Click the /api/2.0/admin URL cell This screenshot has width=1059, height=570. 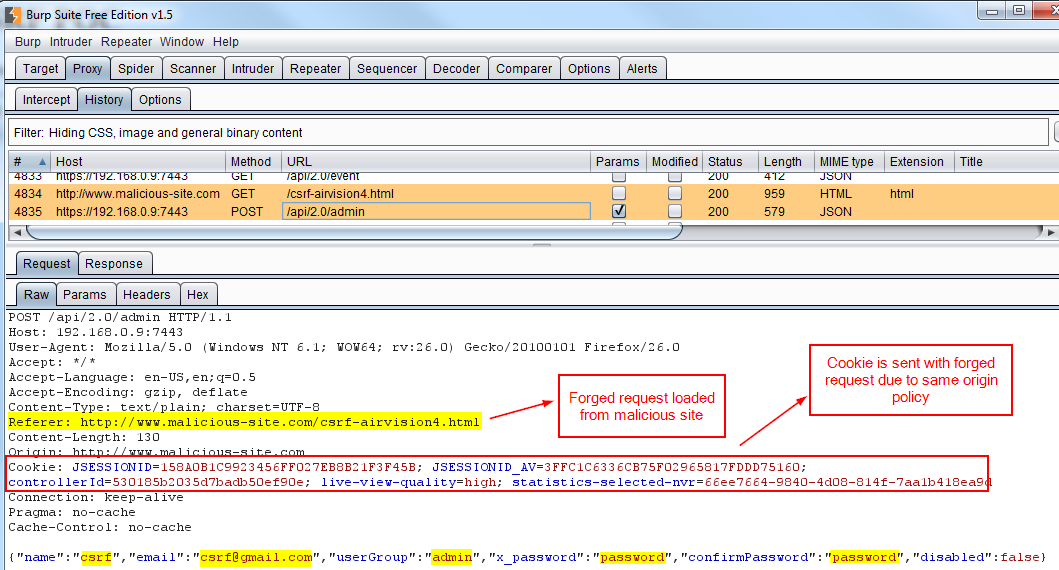pyautogui.click(x=436, y=211)
